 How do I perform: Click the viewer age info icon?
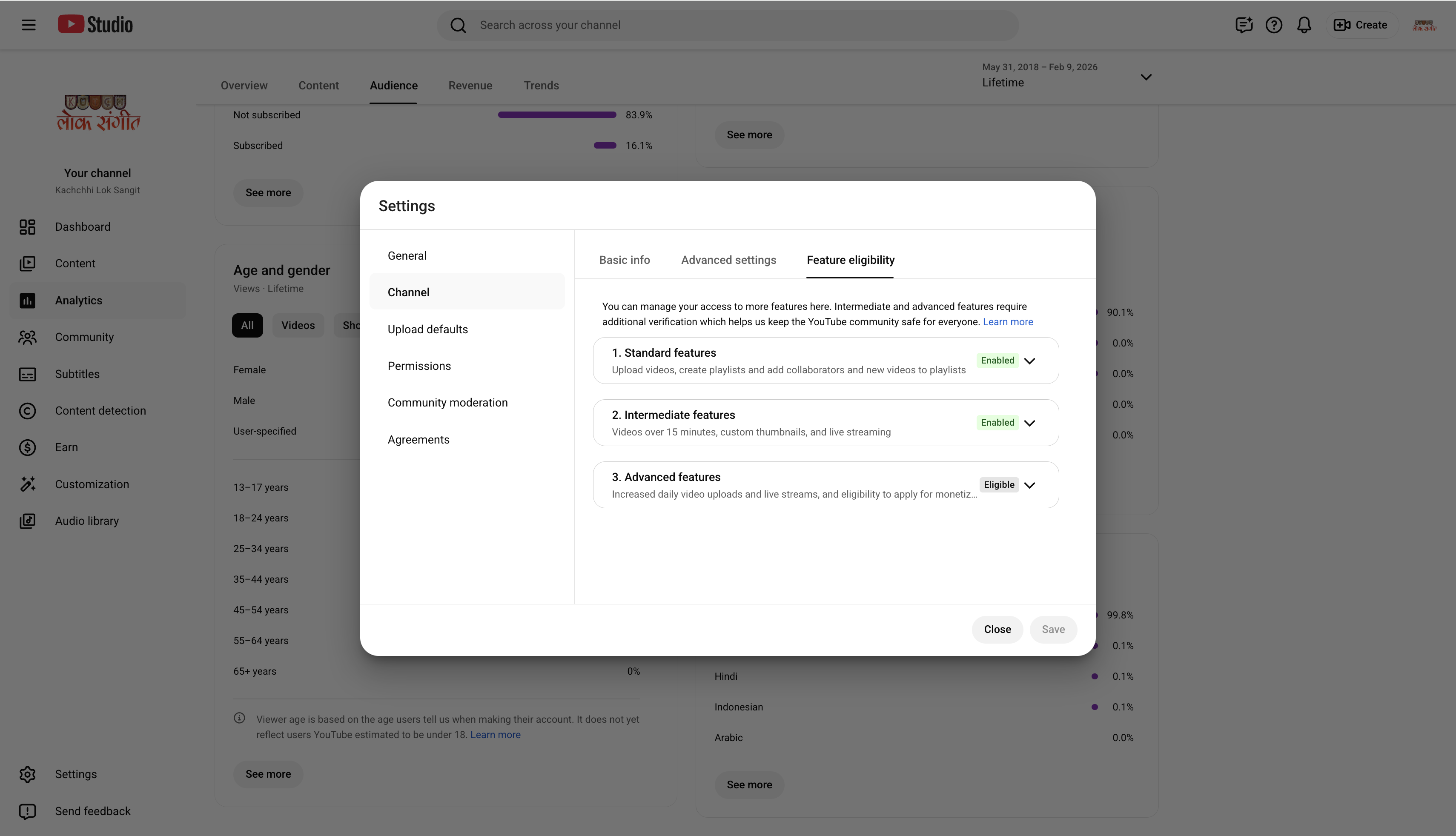coord(239,718)
